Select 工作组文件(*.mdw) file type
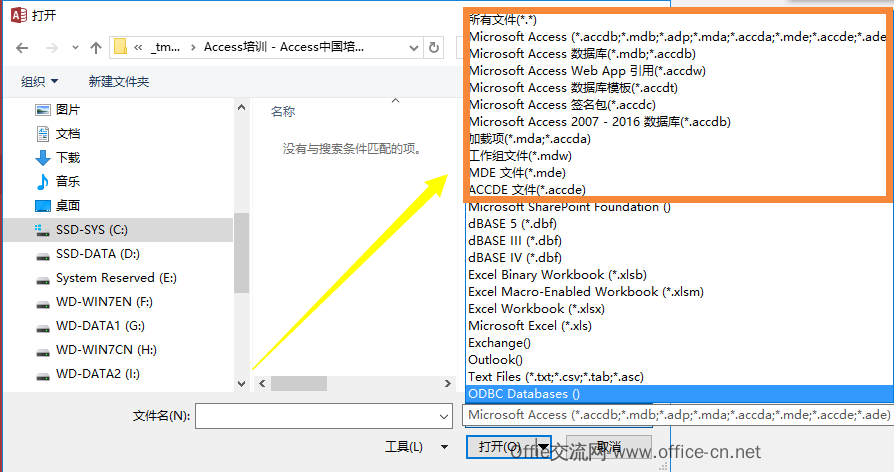 tap(680, 156)
